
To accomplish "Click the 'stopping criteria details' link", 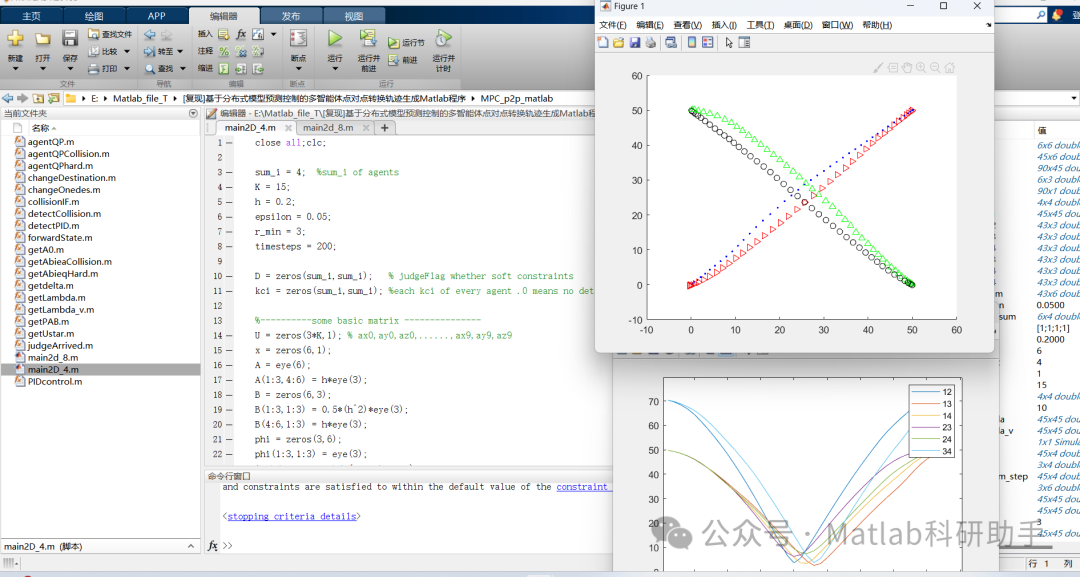I will tap(292, 516).
